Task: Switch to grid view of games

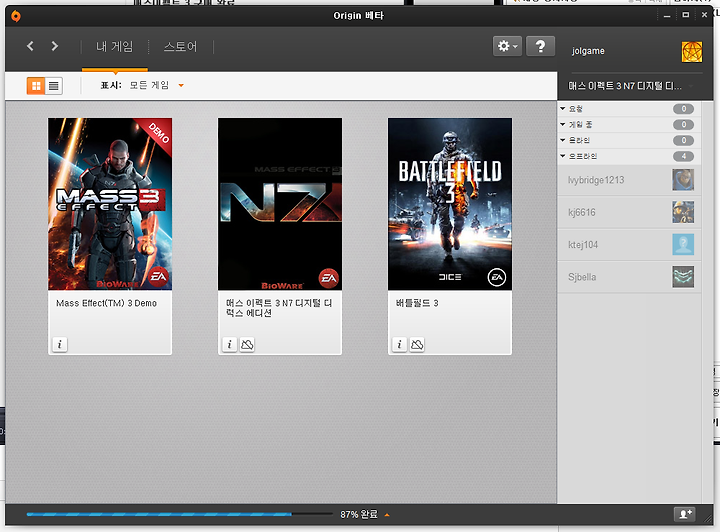Action: 36,86
